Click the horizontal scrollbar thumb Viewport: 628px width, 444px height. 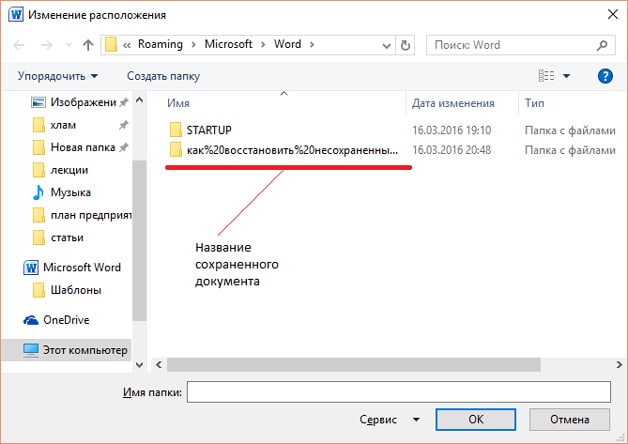(354, 365)
